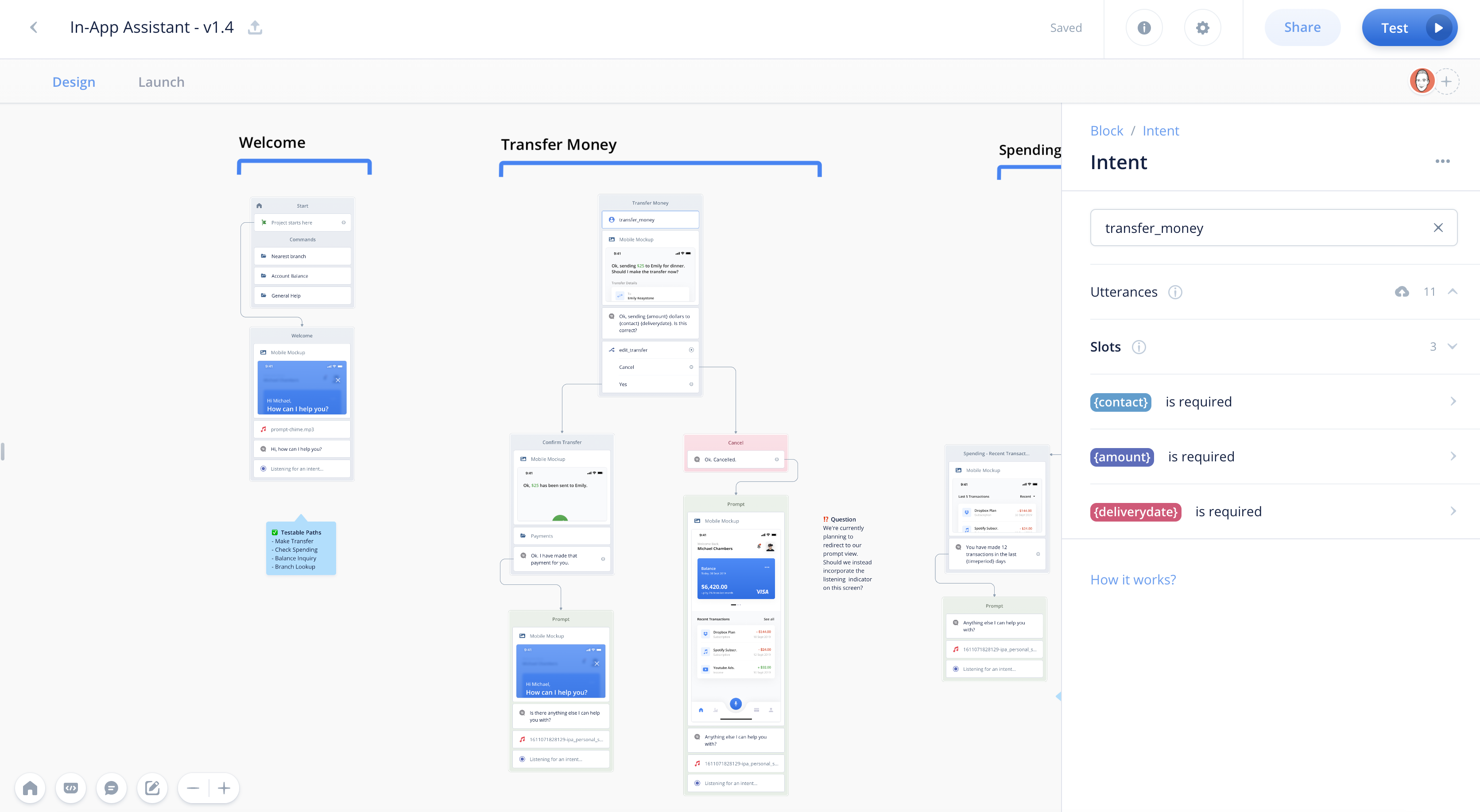Screen dimensions: 1480x812
Task: Expand the {deliverydate} slot row
Action: 1453,511
